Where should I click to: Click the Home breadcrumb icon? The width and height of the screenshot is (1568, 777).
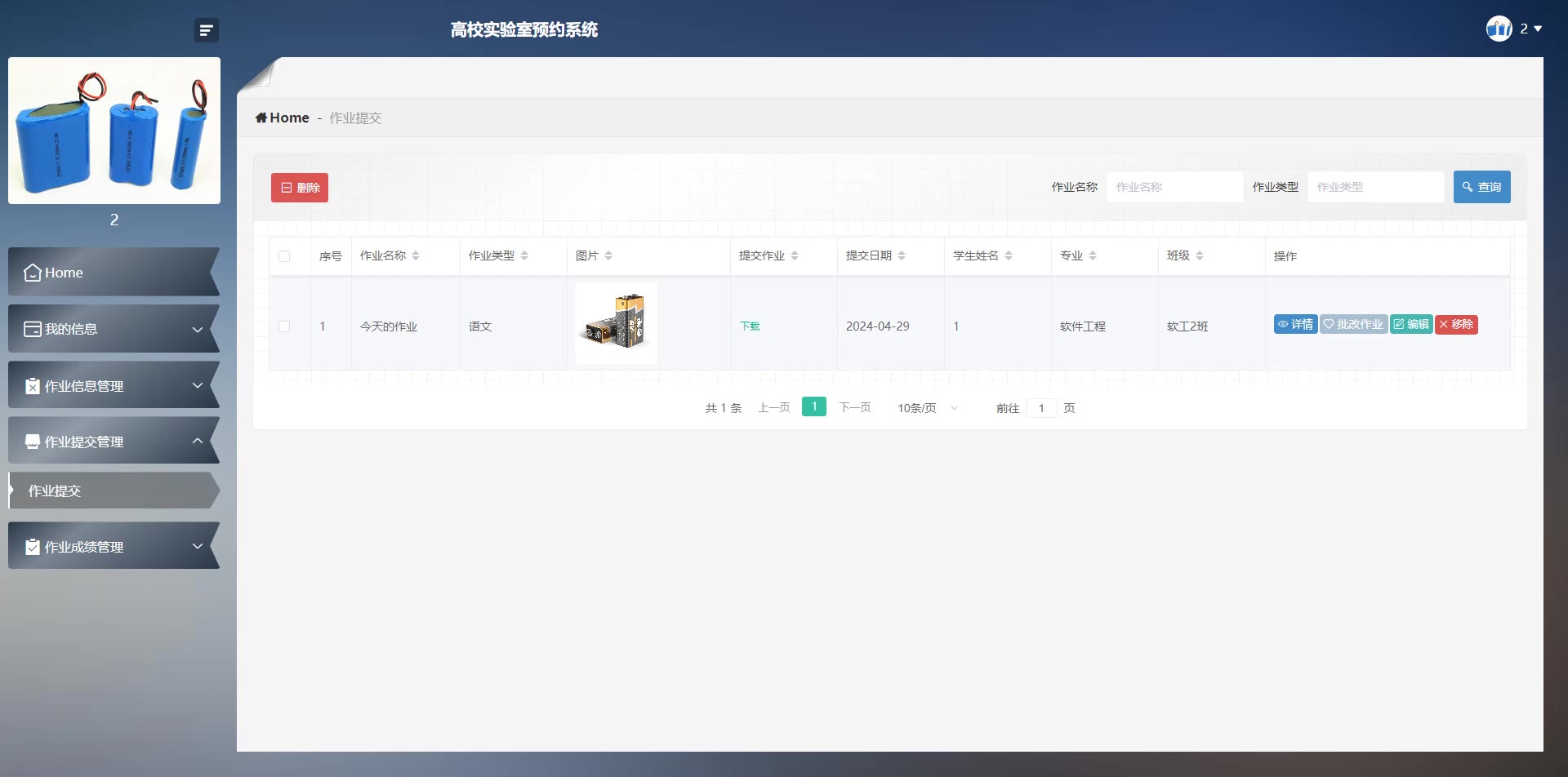(261, 118)
